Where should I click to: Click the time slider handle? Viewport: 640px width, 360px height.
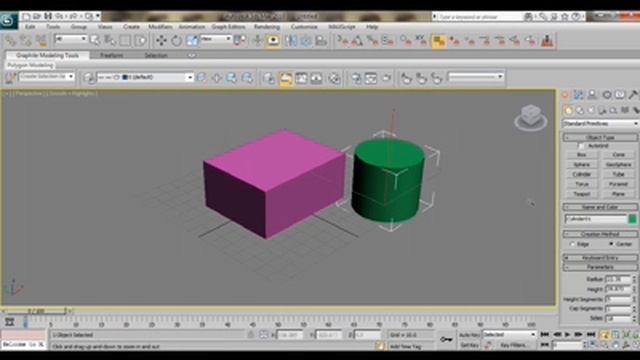pyautogui.click(x=36, y=311)
